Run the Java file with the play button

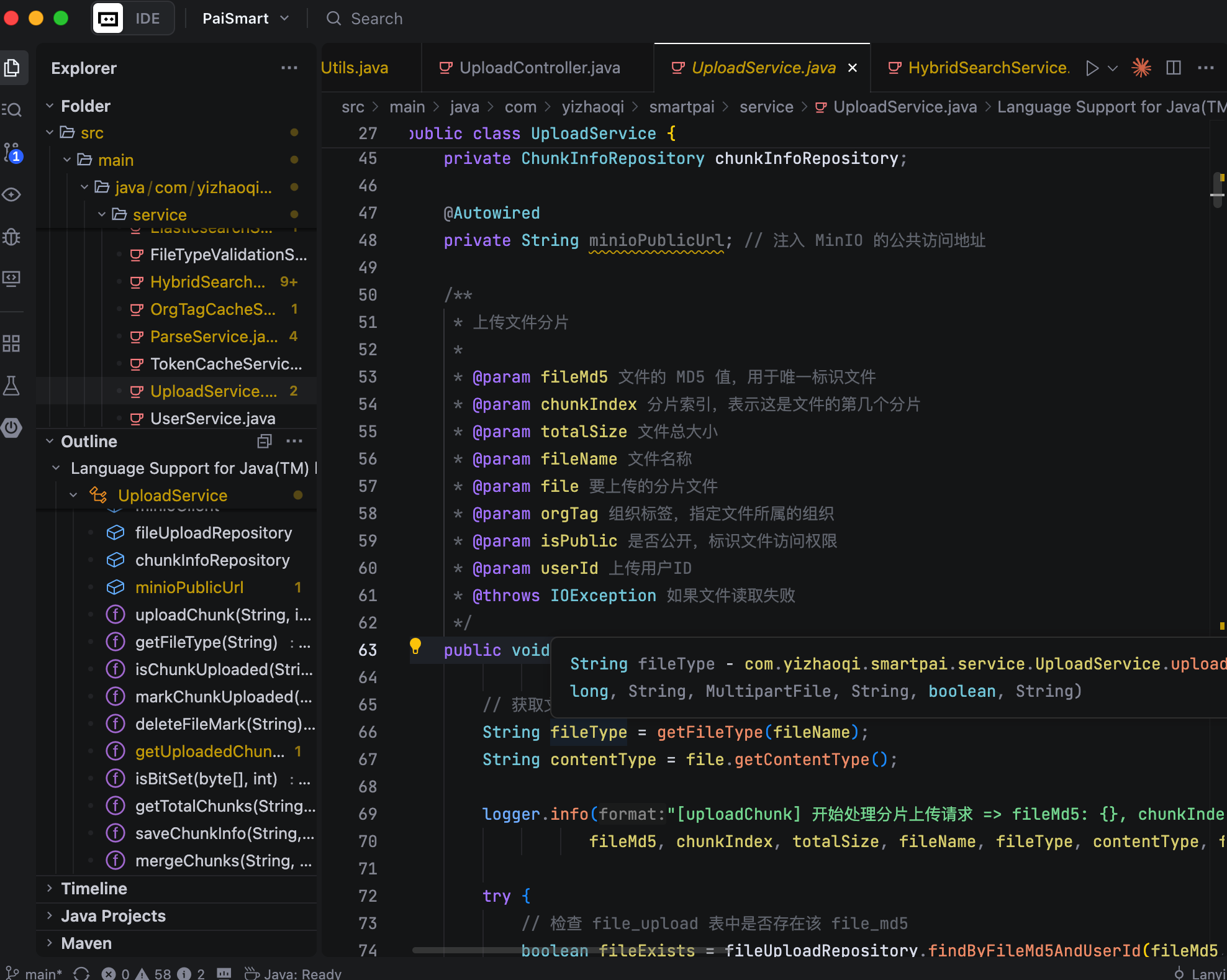pos(1092,68)
